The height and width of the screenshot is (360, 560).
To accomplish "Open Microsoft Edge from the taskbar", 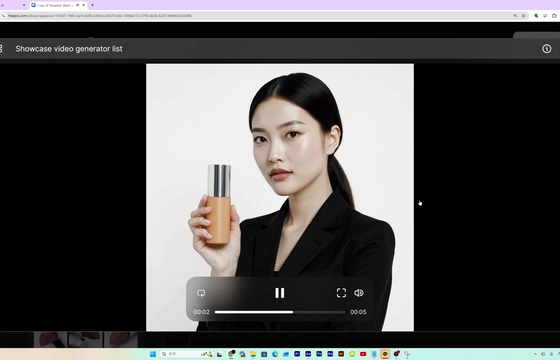I will (x=275, y=354).
